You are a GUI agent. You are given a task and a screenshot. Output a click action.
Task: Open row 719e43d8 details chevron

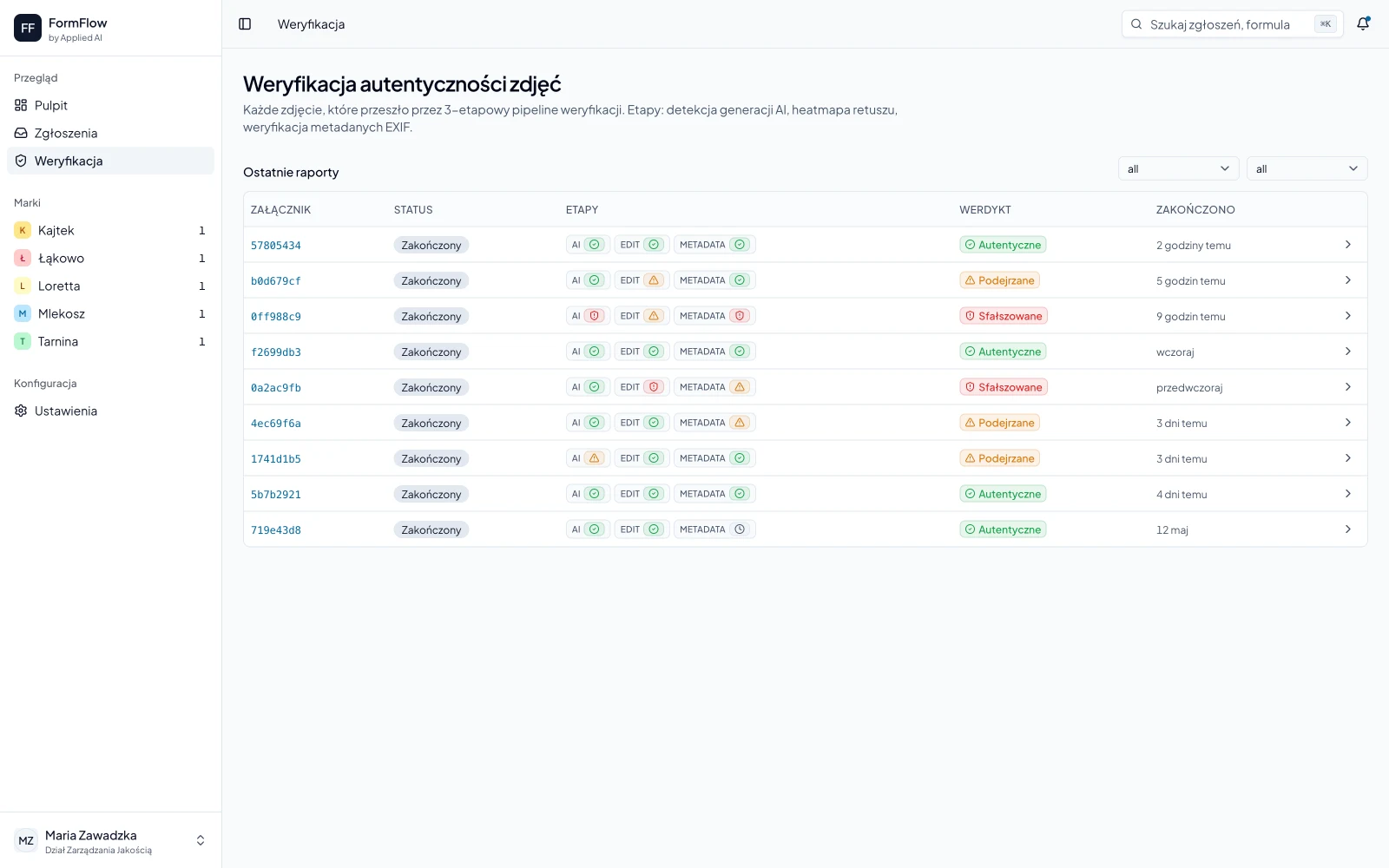[1347, 529]
